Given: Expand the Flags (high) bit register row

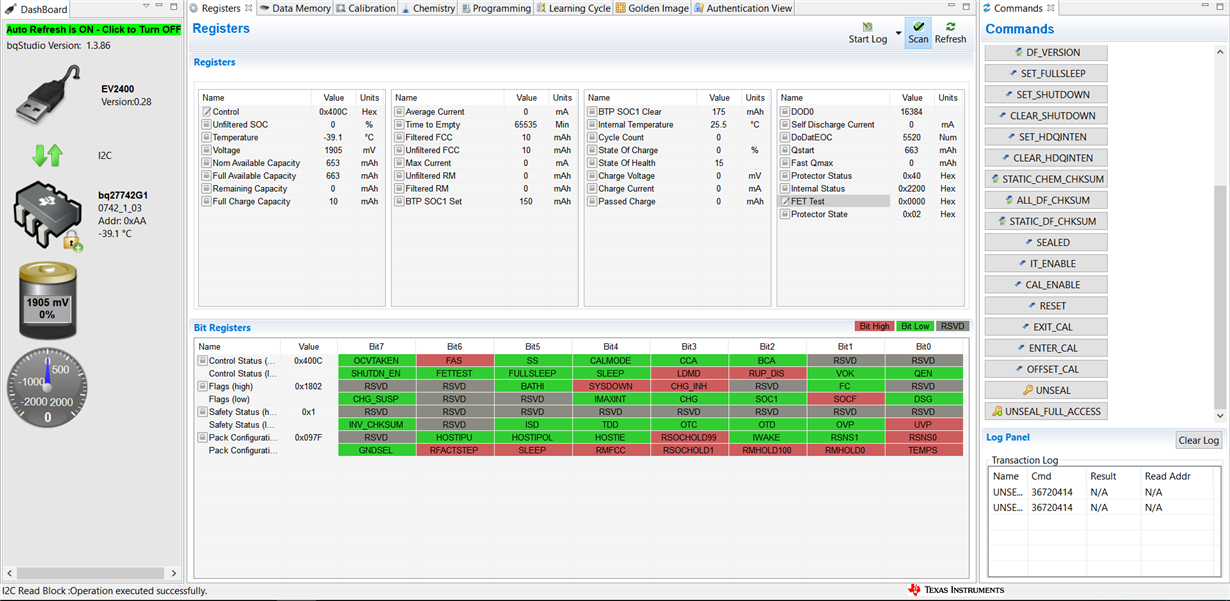Looking at the screenshot, I should 202,386.
